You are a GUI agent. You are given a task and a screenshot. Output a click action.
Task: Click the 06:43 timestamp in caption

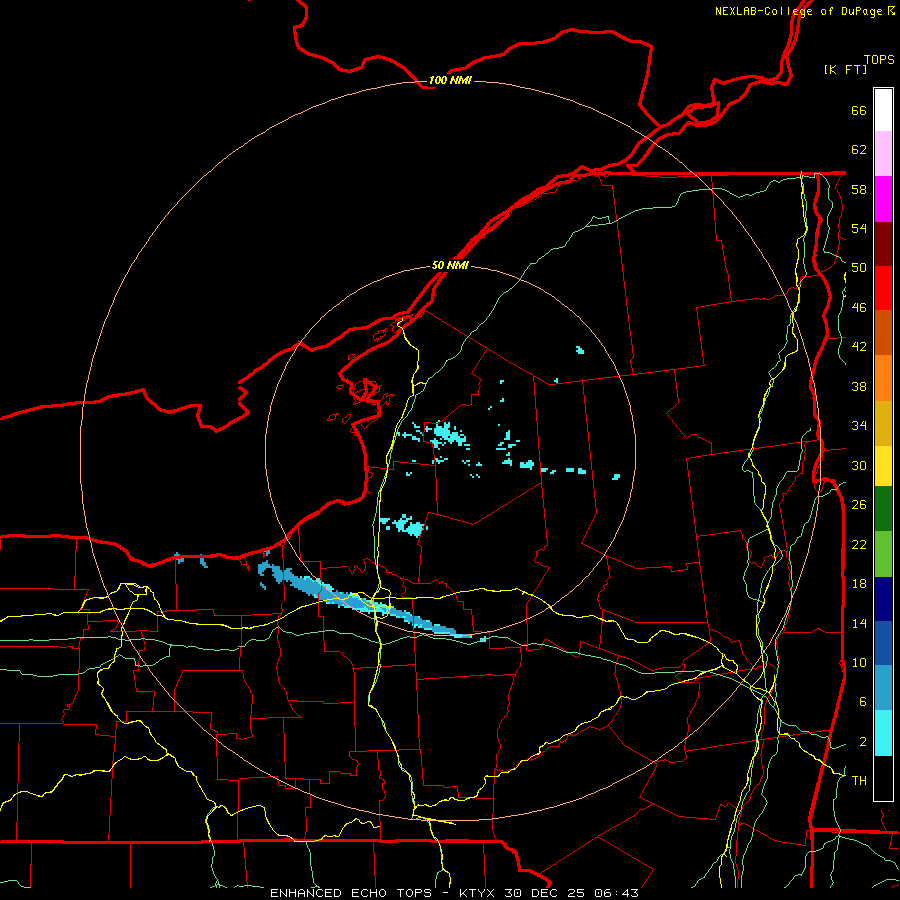pos(616,893)
